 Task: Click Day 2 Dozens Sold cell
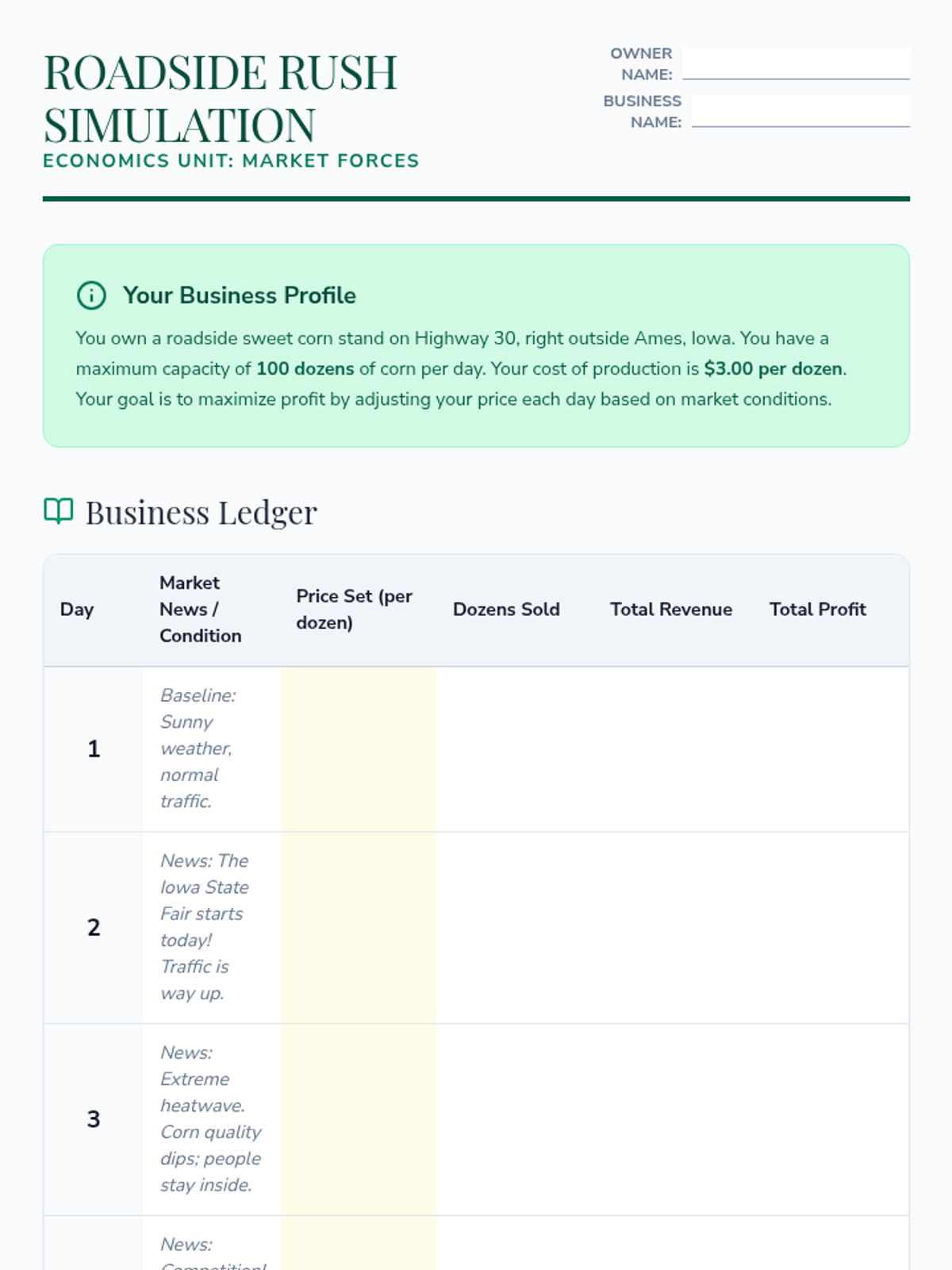(515, 927)
